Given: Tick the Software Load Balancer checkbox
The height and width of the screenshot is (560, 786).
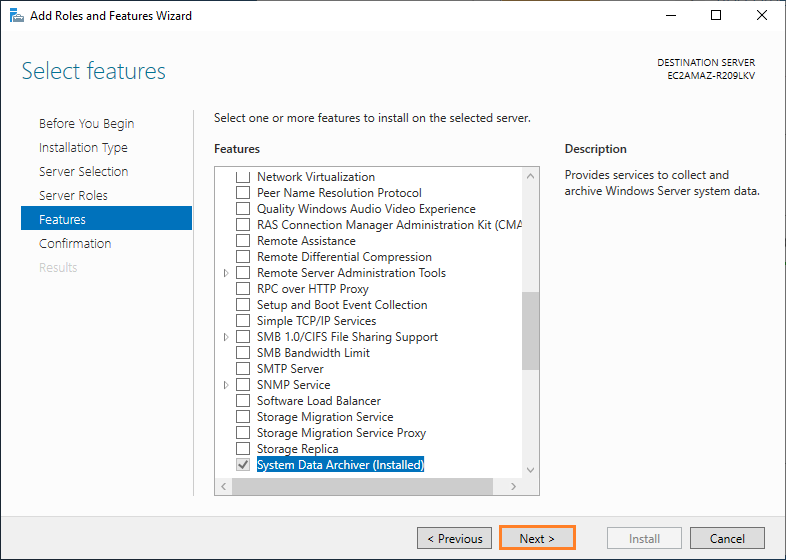Looking at the screenshot, I should tap(243, 401).
